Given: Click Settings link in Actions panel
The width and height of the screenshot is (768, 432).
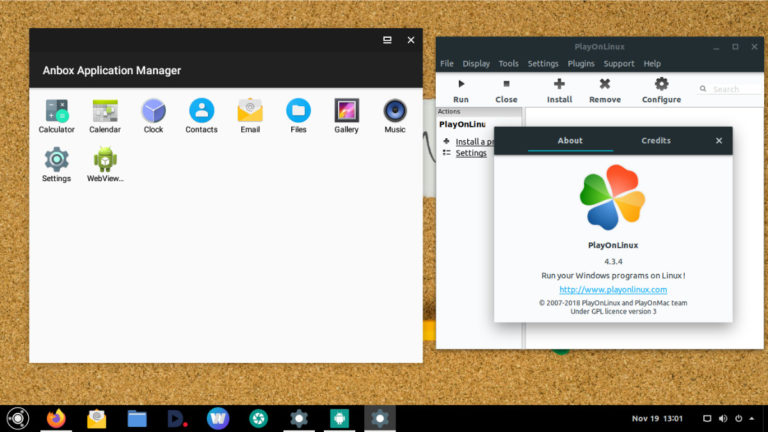Looking at the screenshot, I should 471,153.
